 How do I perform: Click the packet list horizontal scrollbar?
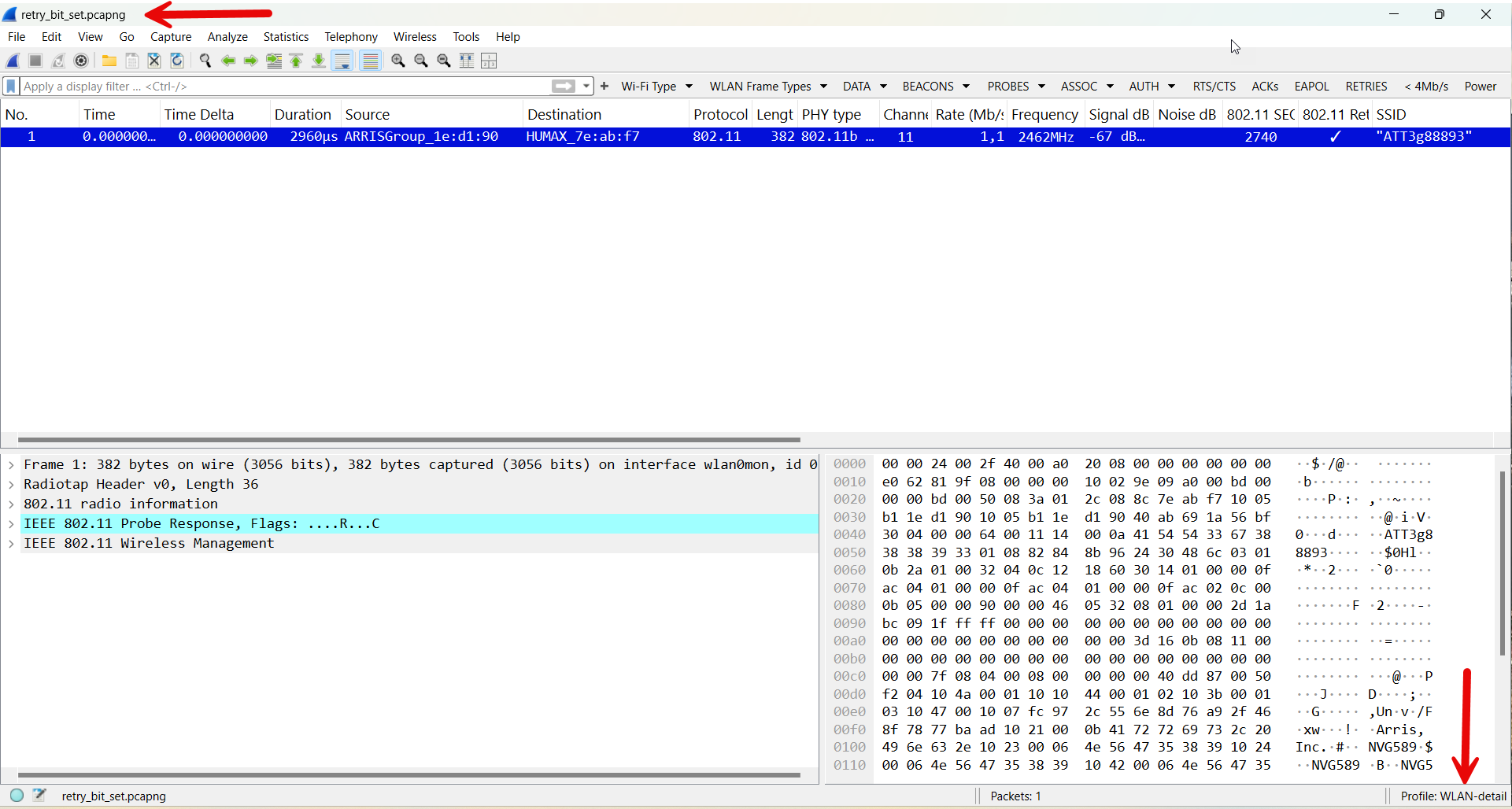(409, 440)
